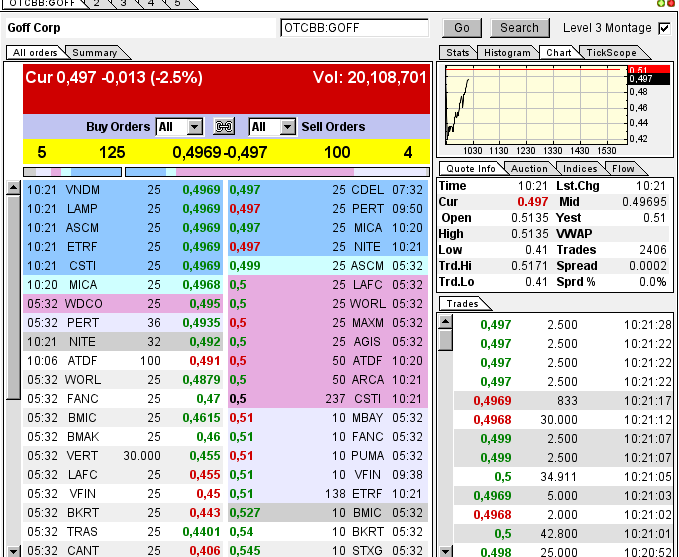The height and width of the screenshot is (557, 679).
Task: Click the trade at 10:21:28
Action: (563, 324)
